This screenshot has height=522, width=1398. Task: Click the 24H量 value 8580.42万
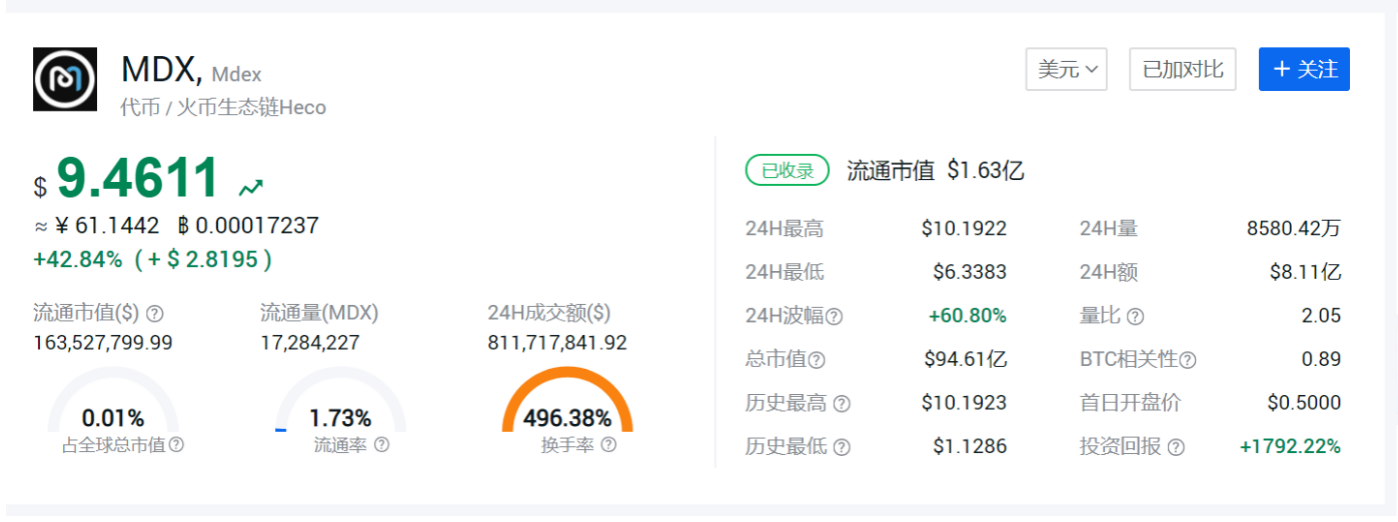click(x=1294, y=229)
